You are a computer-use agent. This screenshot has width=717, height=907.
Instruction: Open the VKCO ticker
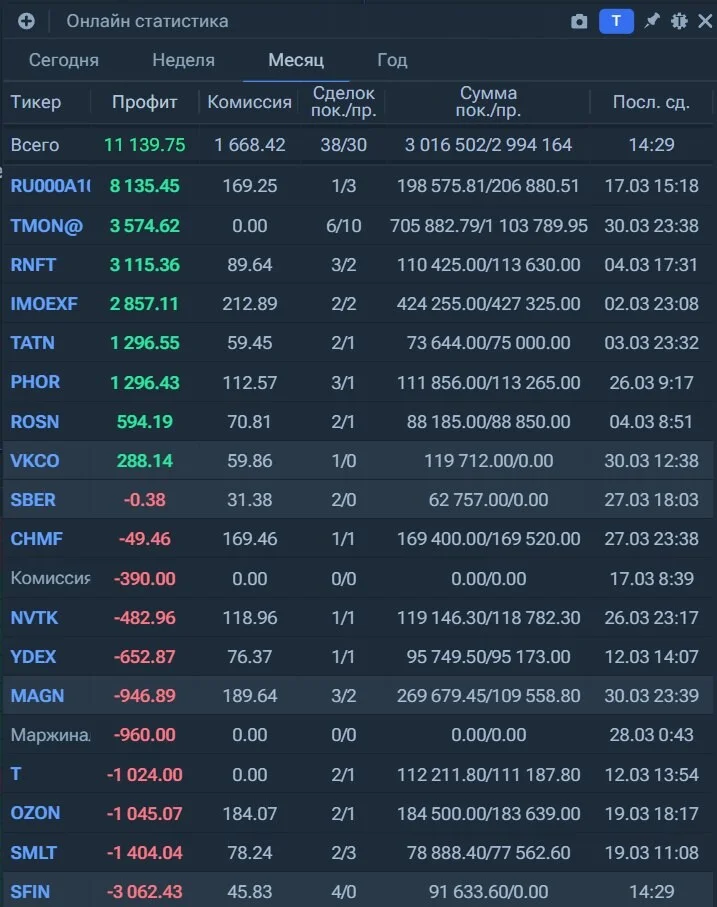35,461
